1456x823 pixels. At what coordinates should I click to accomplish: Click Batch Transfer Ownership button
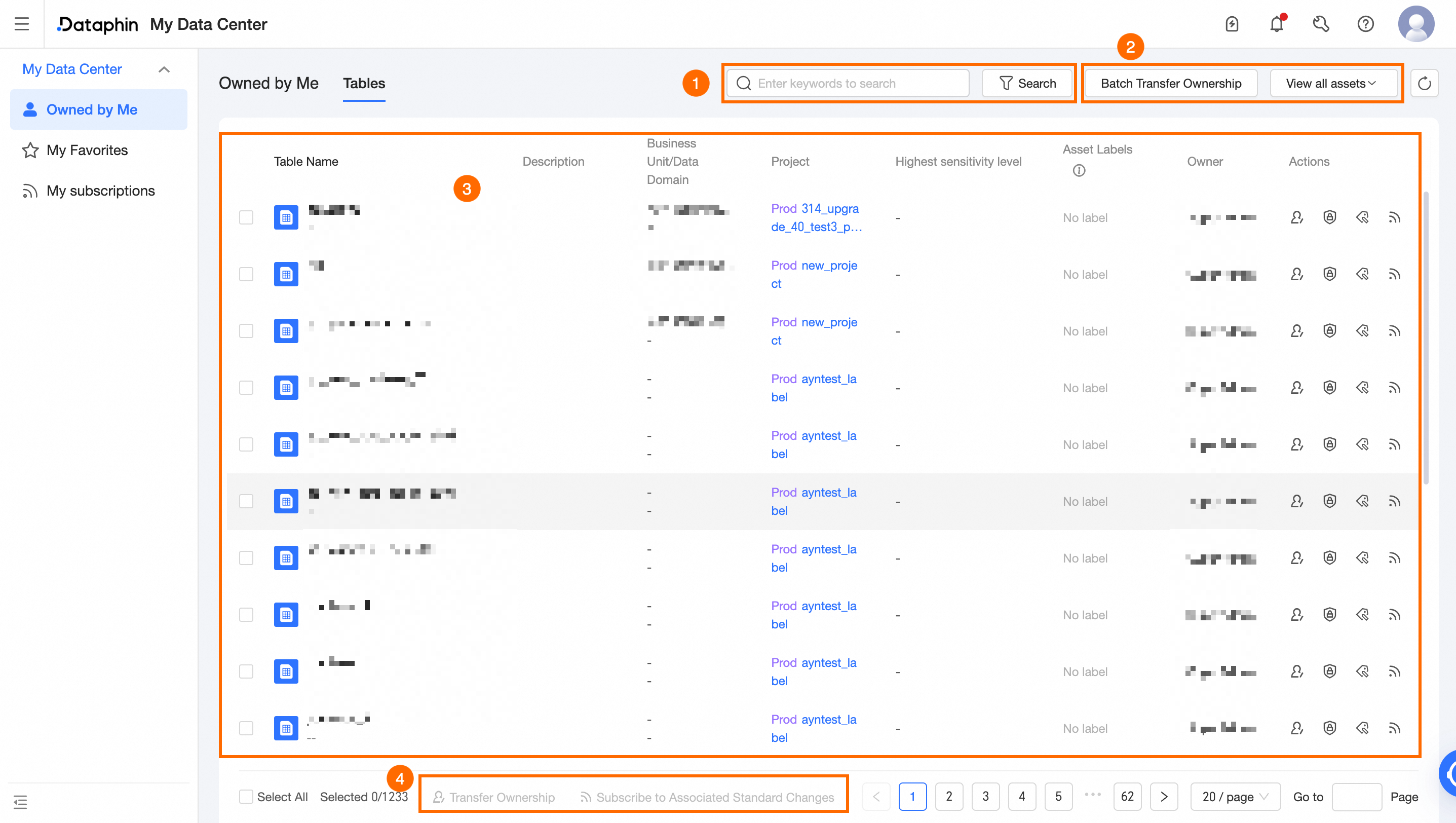[1171, 84]
